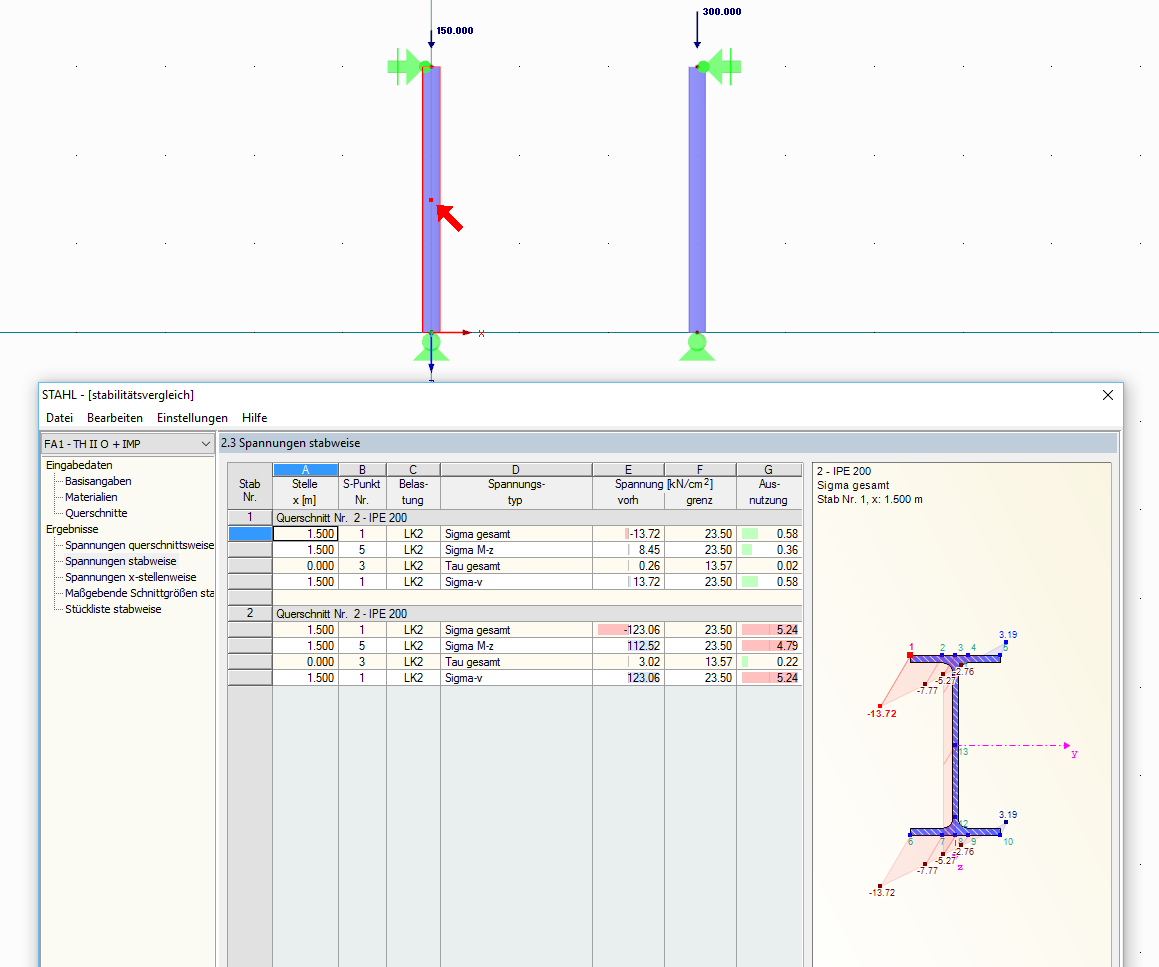This screenshot has width=1159, height=967.
Task: Click stress value 112.52 cell
Action: click(628, 646)
